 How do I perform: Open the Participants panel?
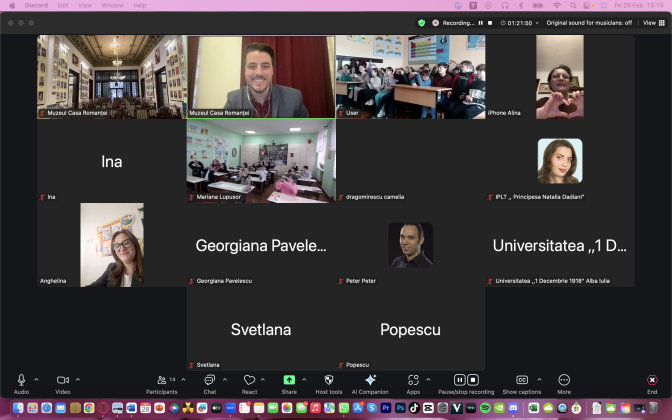tap(161, 380)
